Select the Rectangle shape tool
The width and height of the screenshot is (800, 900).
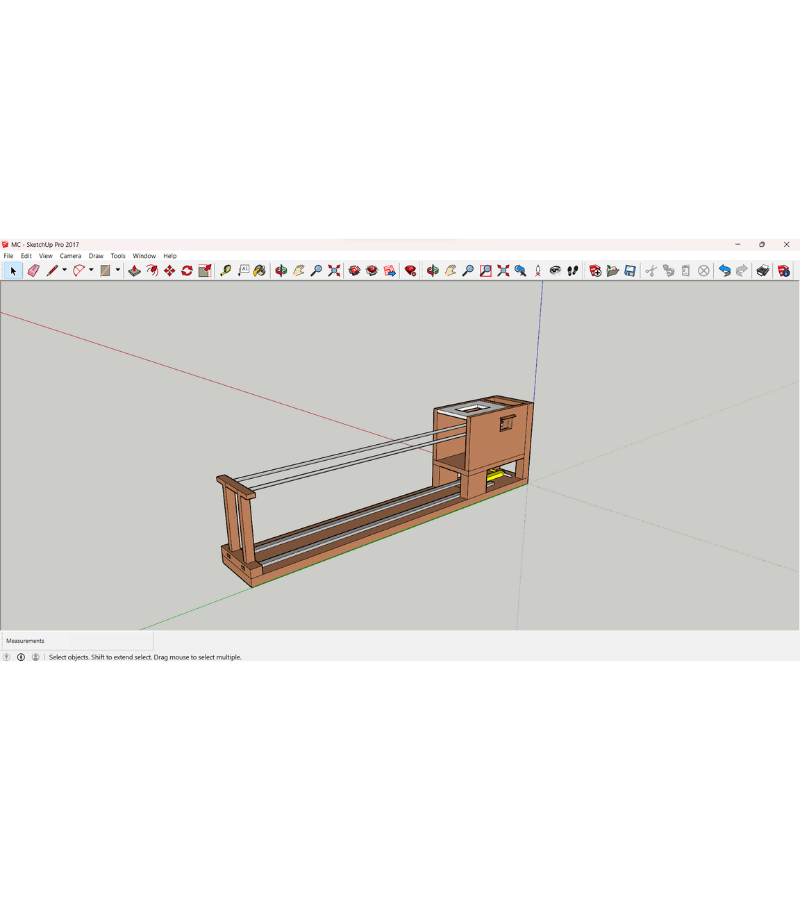[105, 271]
